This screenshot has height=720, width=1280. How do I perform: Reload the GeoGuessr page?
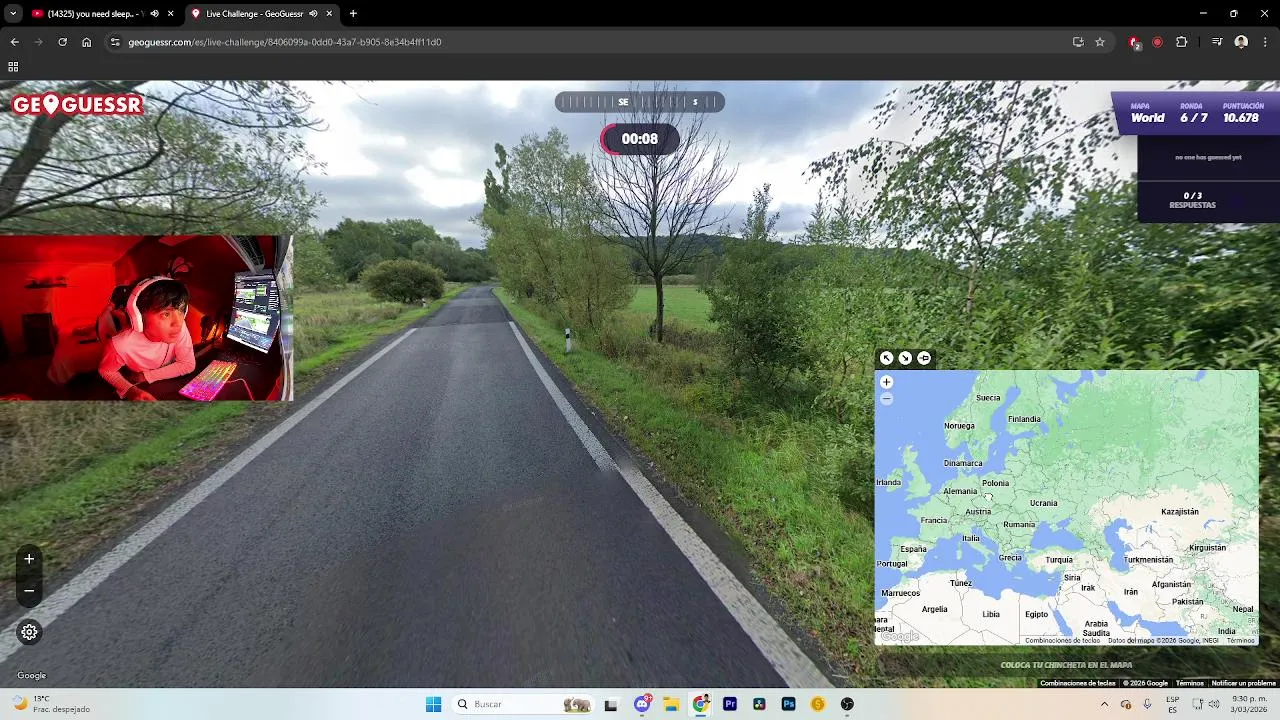coord(62,42)
